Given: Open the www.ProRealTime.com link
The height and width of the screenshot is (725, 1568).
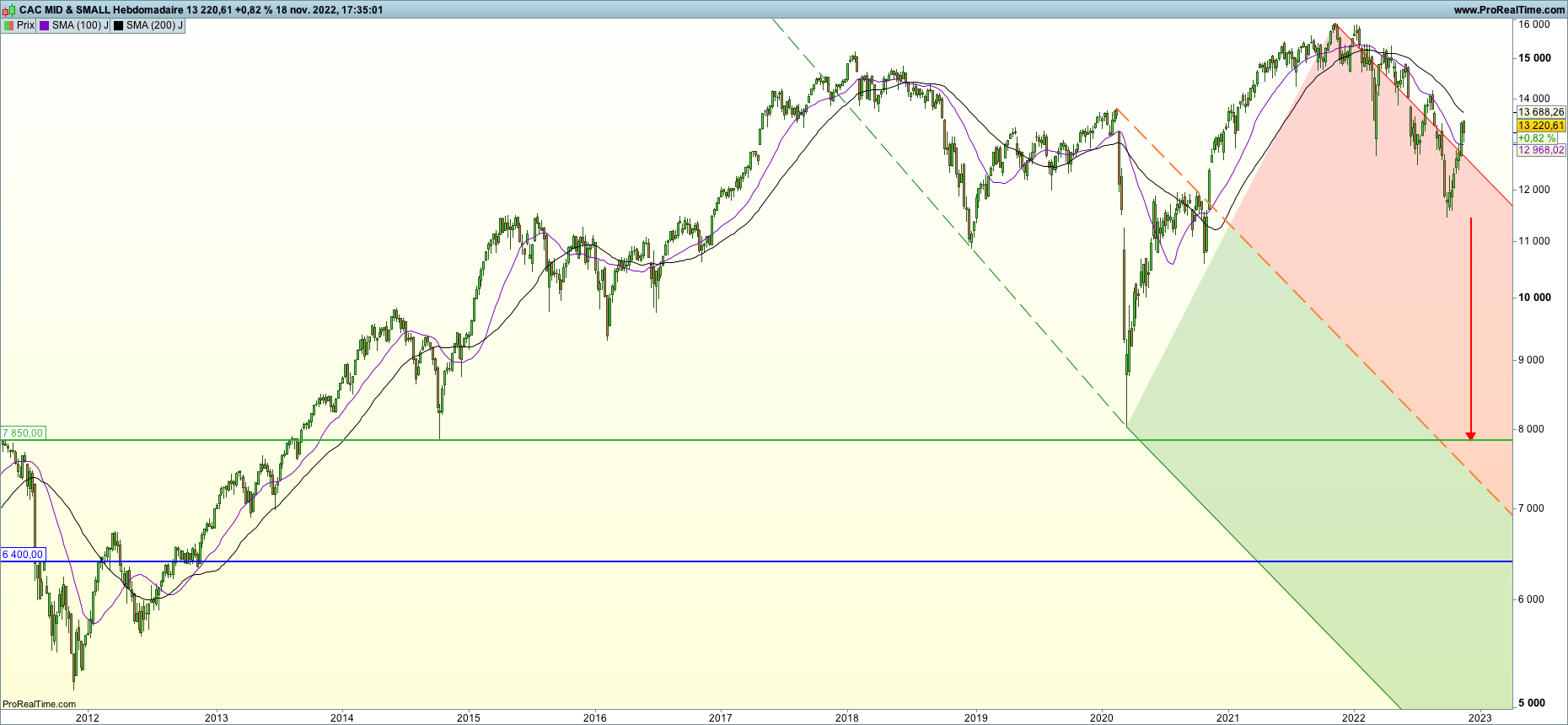Looking at the screenshot, I should coord(1509,10).
